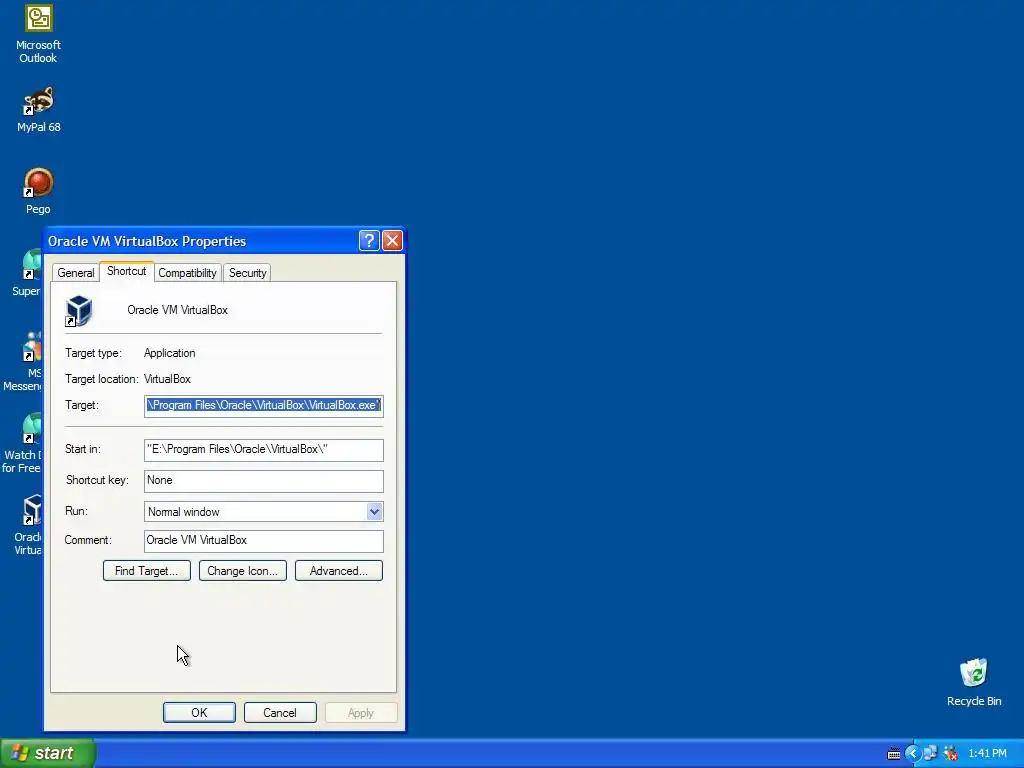Click the Start in input field
Viewport: 1024px width, 768px height.
point(264,449)
